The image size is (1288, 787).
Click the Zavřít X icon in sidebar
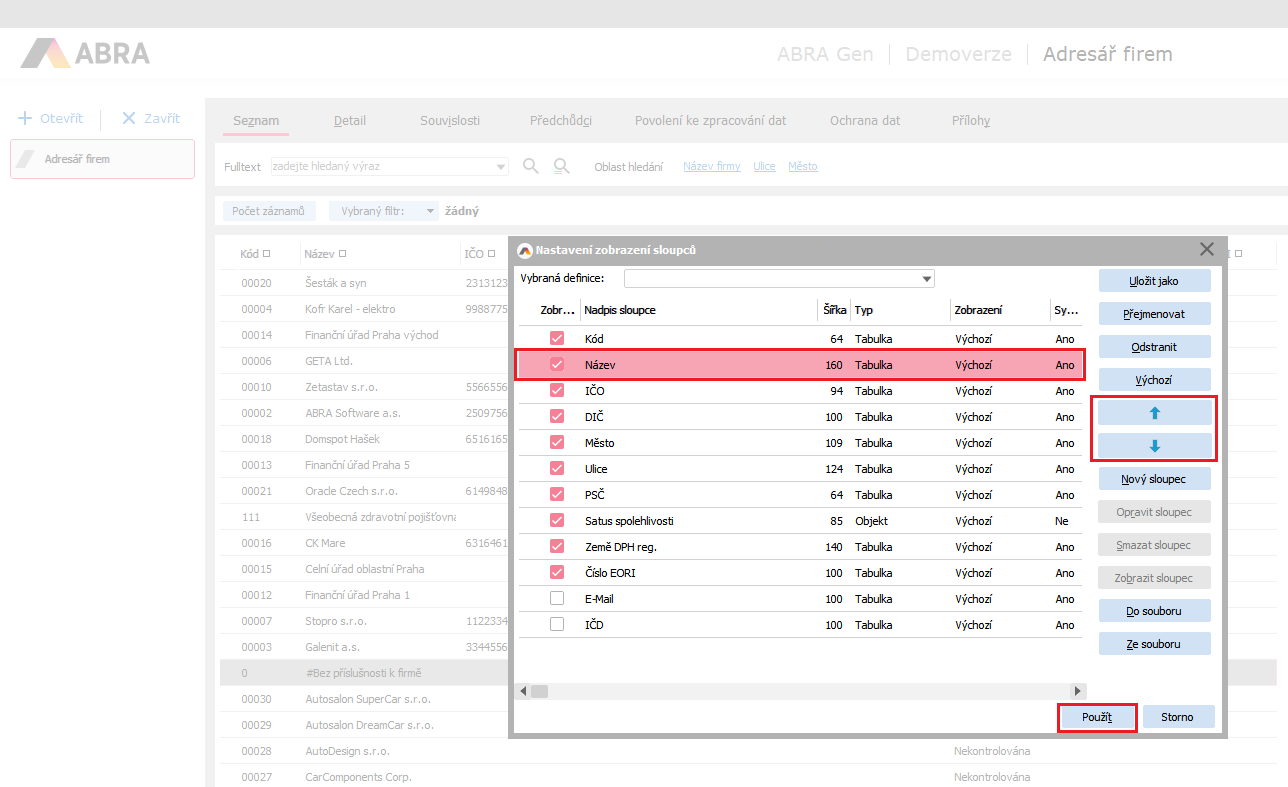point(128,118)
